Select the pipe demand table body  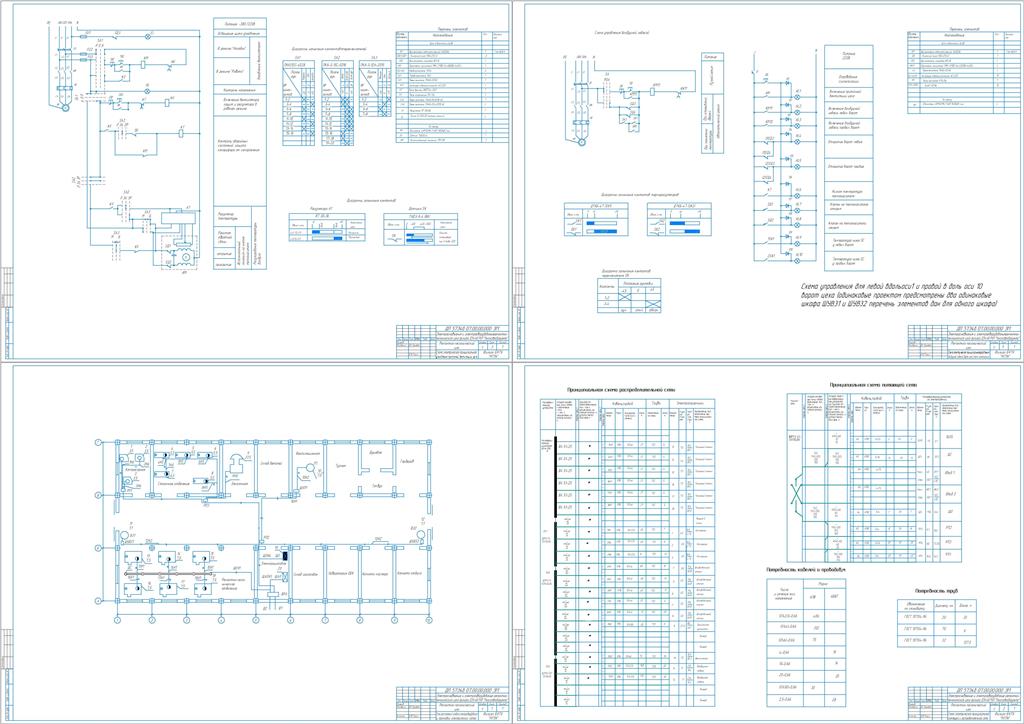click(936, 622)
